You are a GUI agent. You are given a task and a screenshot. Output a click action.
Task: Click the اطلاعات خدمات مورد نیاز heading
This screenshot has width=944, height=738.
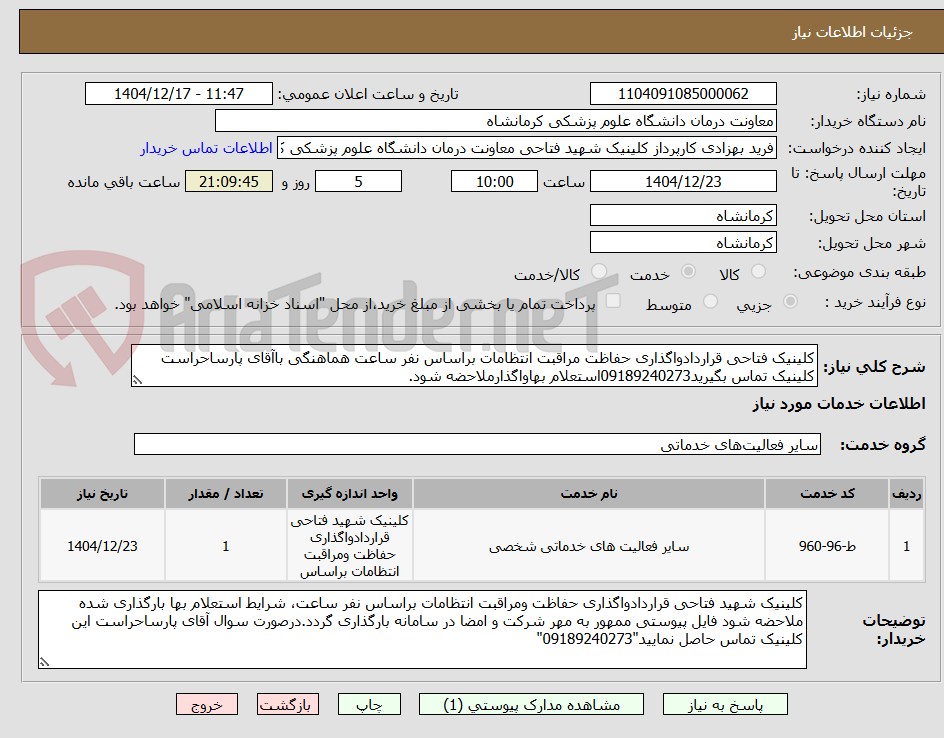coord(839,404)
